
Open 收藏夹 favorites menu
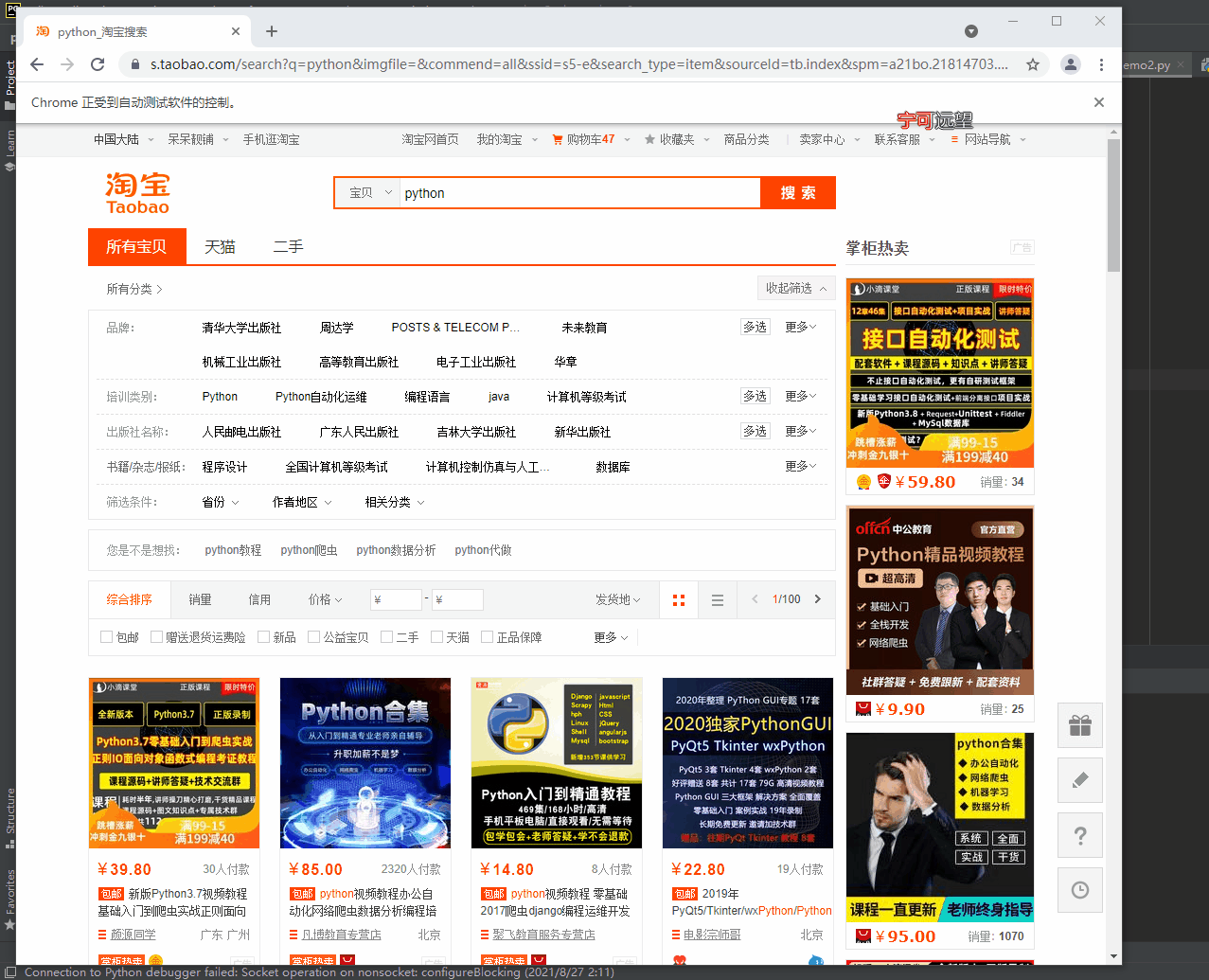[676, 139]
